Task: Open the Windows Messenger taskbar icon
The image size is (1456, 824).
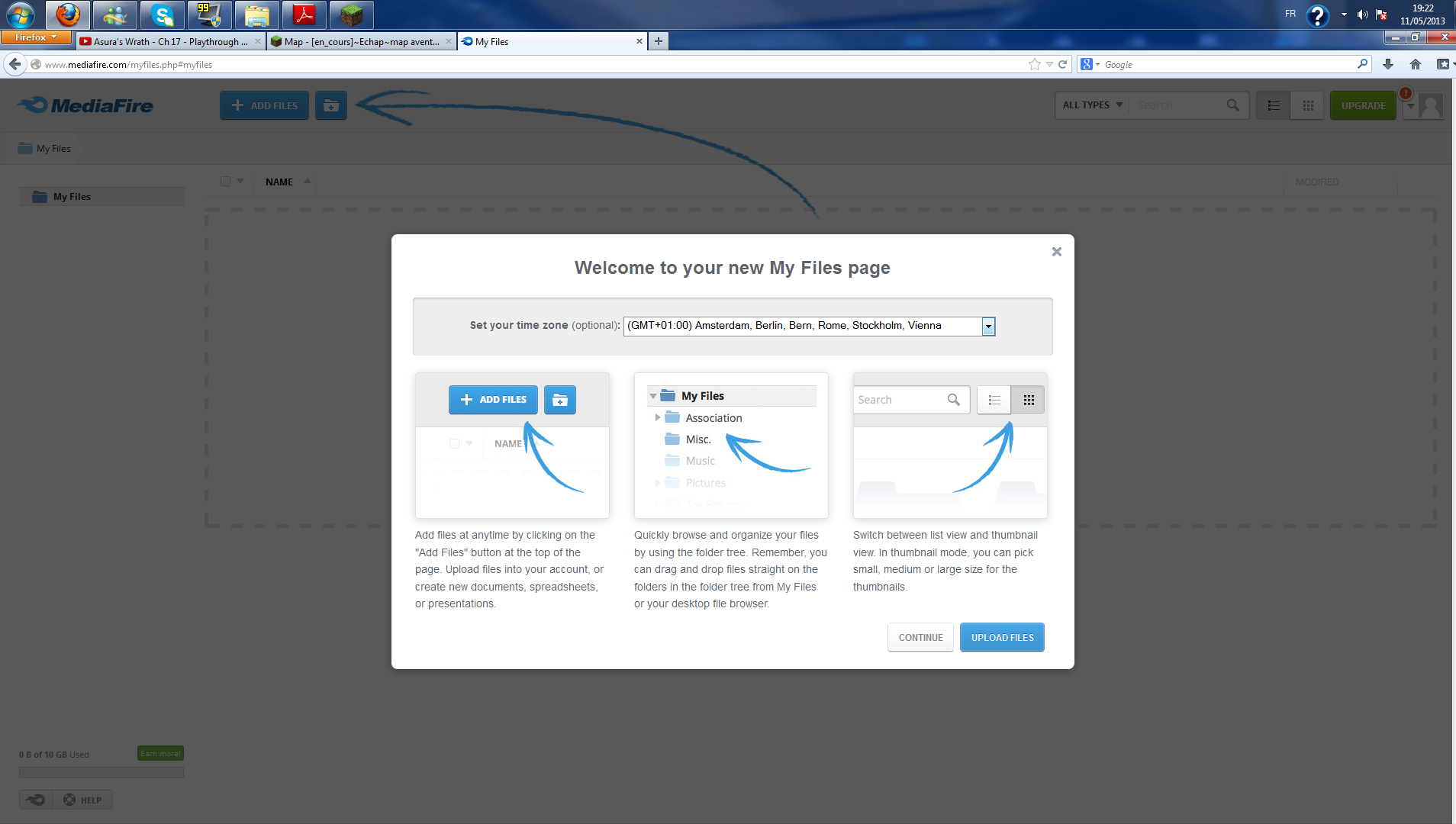Action: point(115,14)
